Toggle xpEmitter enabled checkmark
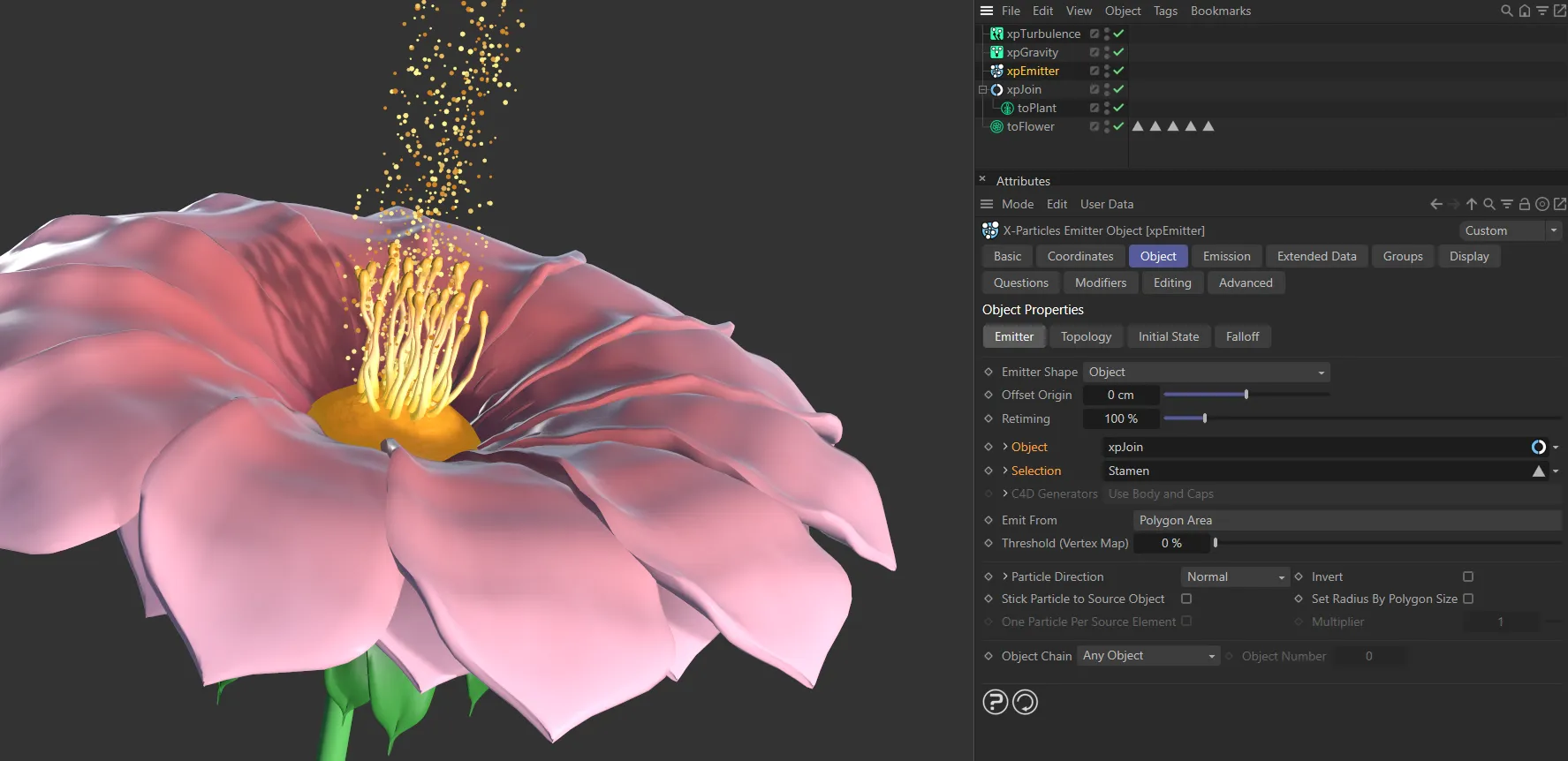 pos(1119,71)
